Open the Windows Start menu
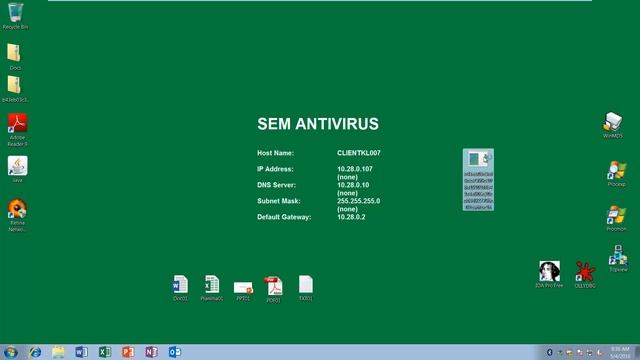640x360 pixels. pos(11,352)
